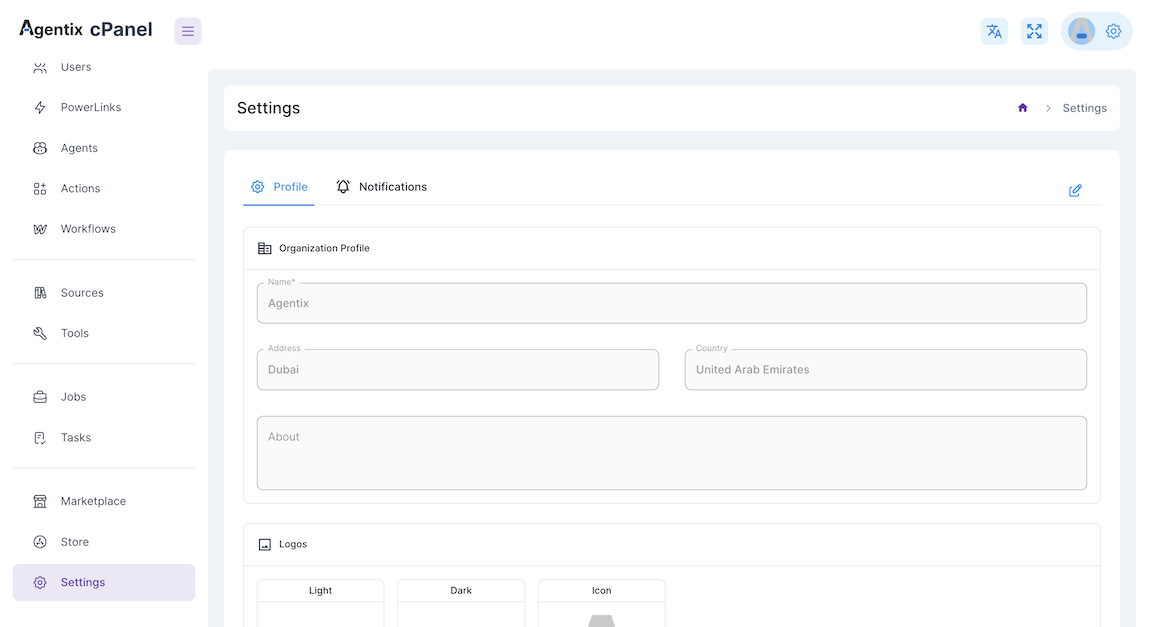
Task: Click the Name field containing Agentix
Action: pyautogui.click(x=672, y=303)
